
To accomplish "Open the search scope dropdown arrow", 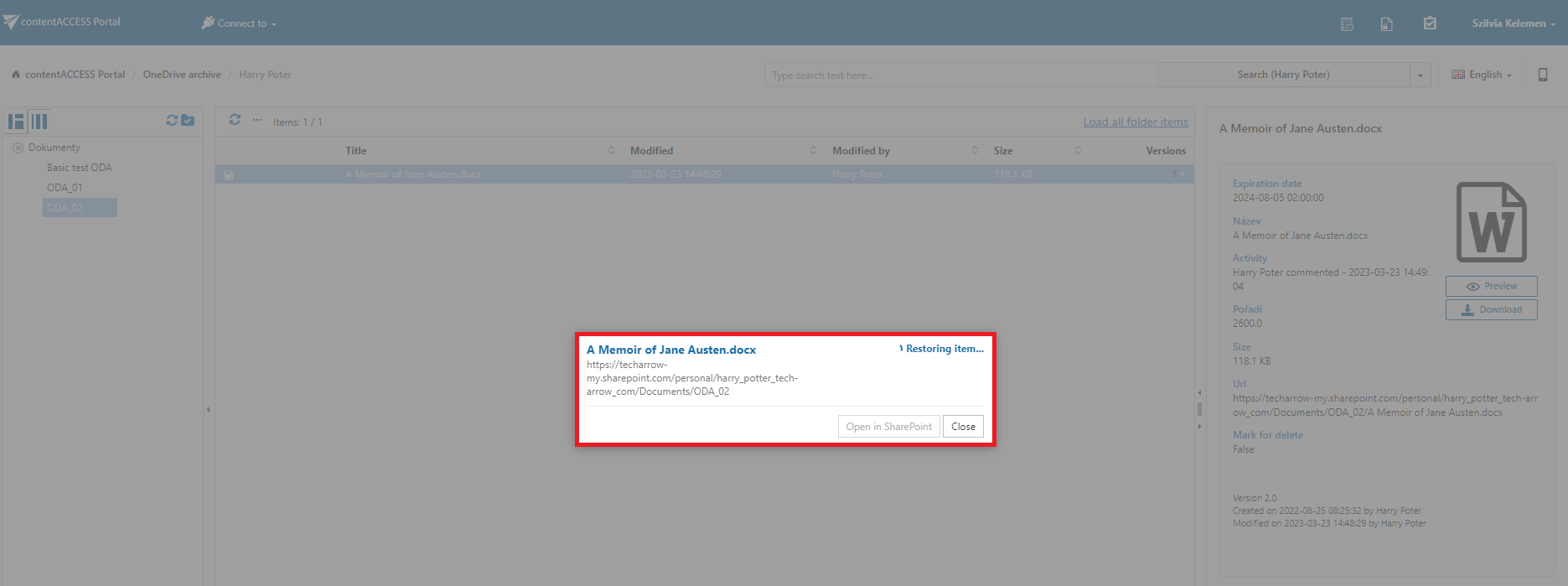I will click(x=1420, y=75).
